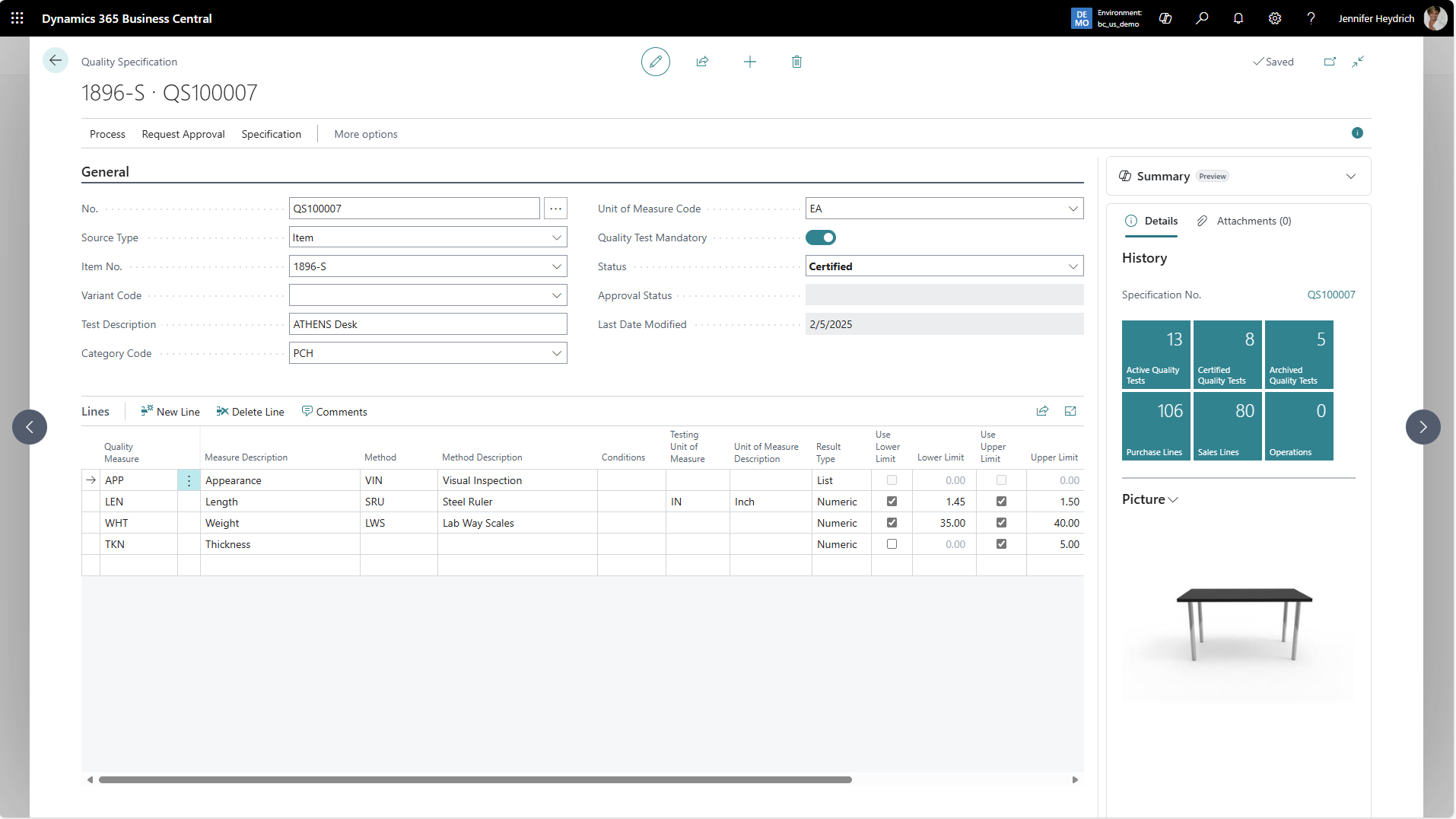Click the trash delete icon

796,62
